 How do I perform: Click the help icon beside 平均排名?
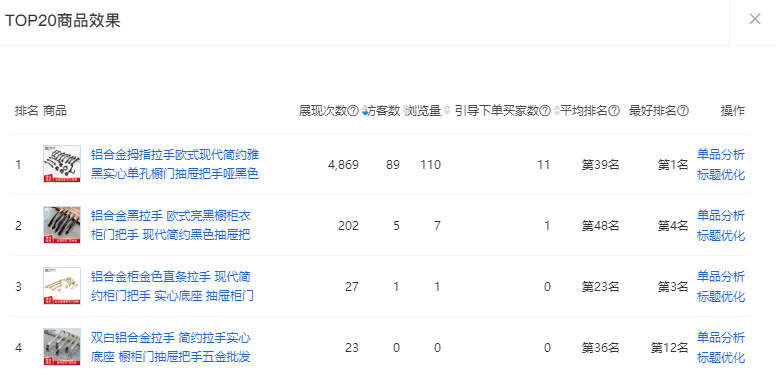(x=614, y=111)
